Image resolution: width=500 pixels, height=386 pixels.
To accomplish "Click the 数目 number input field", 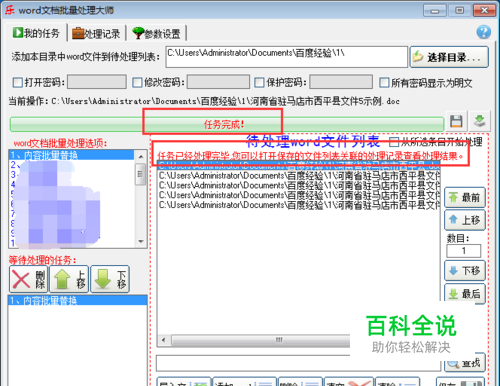I will [x=463, y=251].
